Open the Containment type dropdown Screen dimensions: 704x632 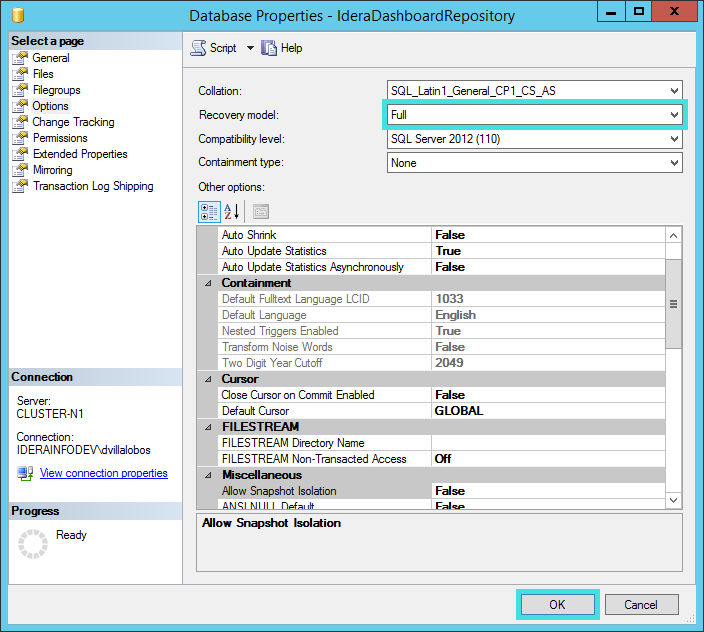(x=674, y=163)
